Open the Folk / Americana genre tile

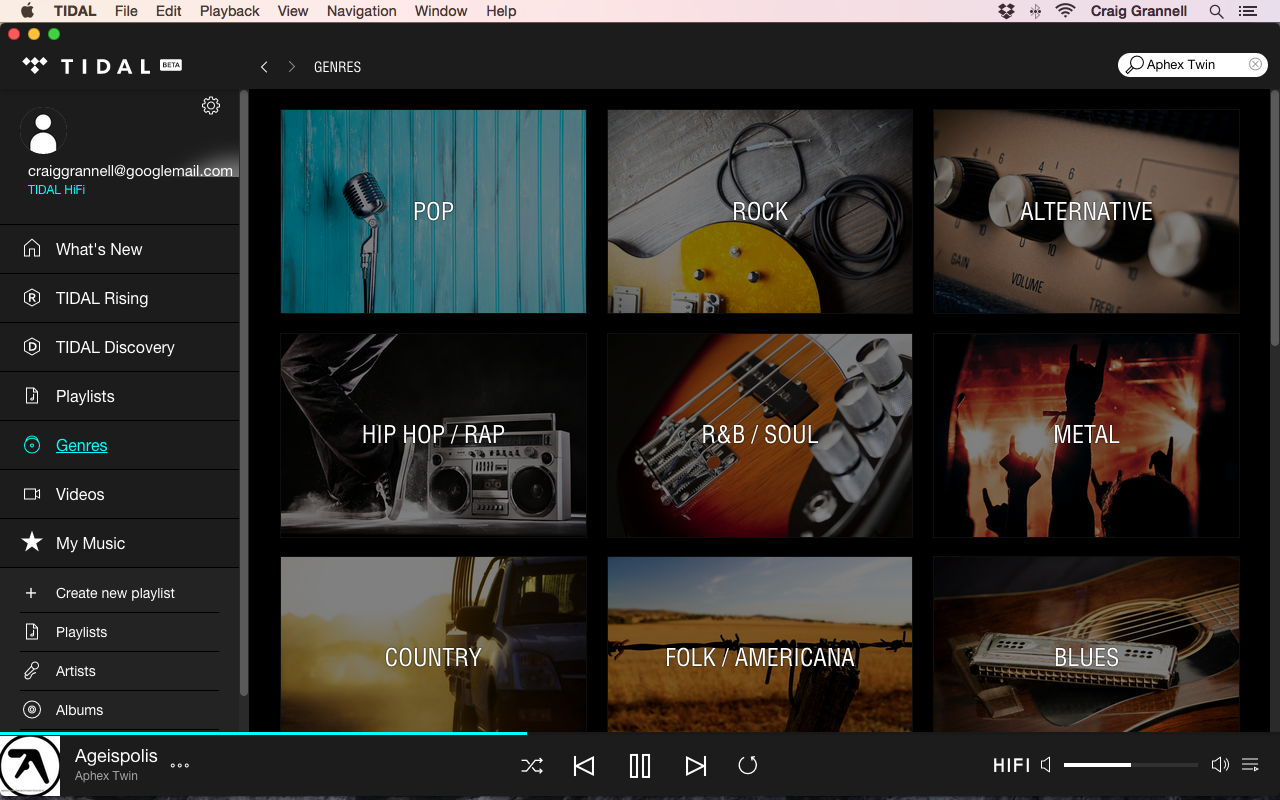point(760,644)
